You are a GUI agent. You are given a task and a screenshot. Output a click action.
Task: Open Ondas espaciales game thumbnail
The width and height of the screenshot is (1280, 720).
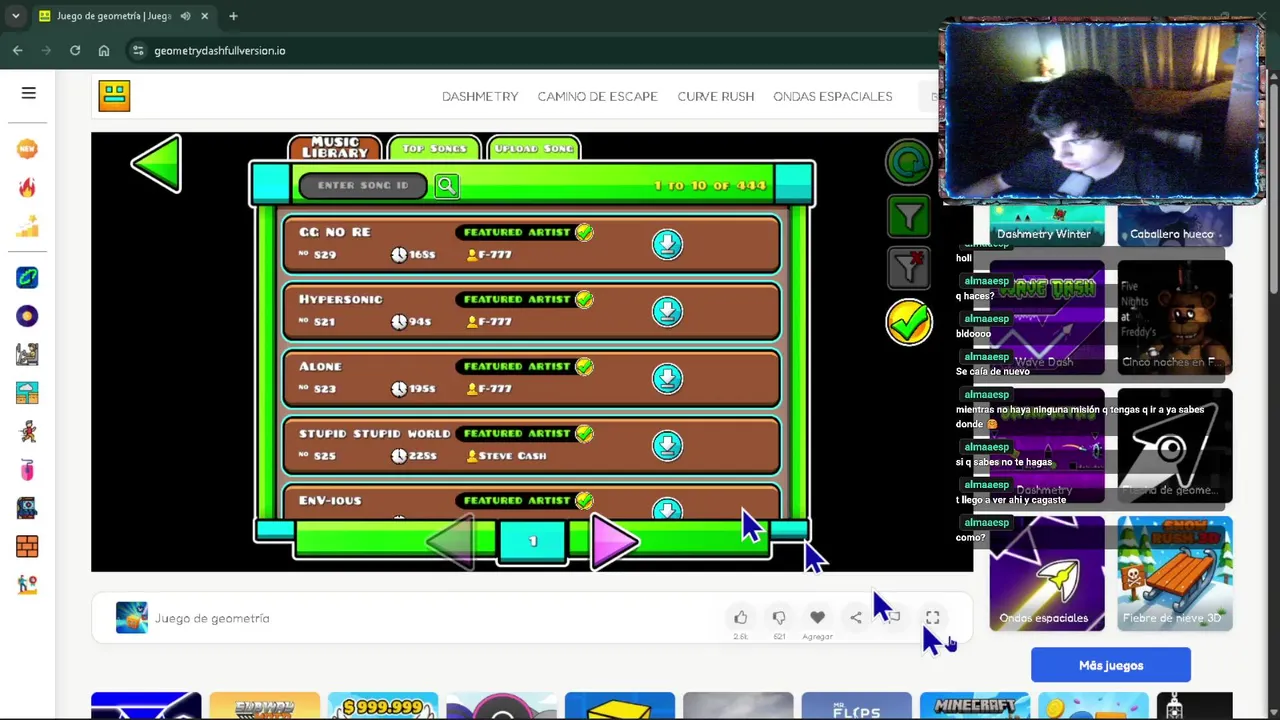[1046, 573]
